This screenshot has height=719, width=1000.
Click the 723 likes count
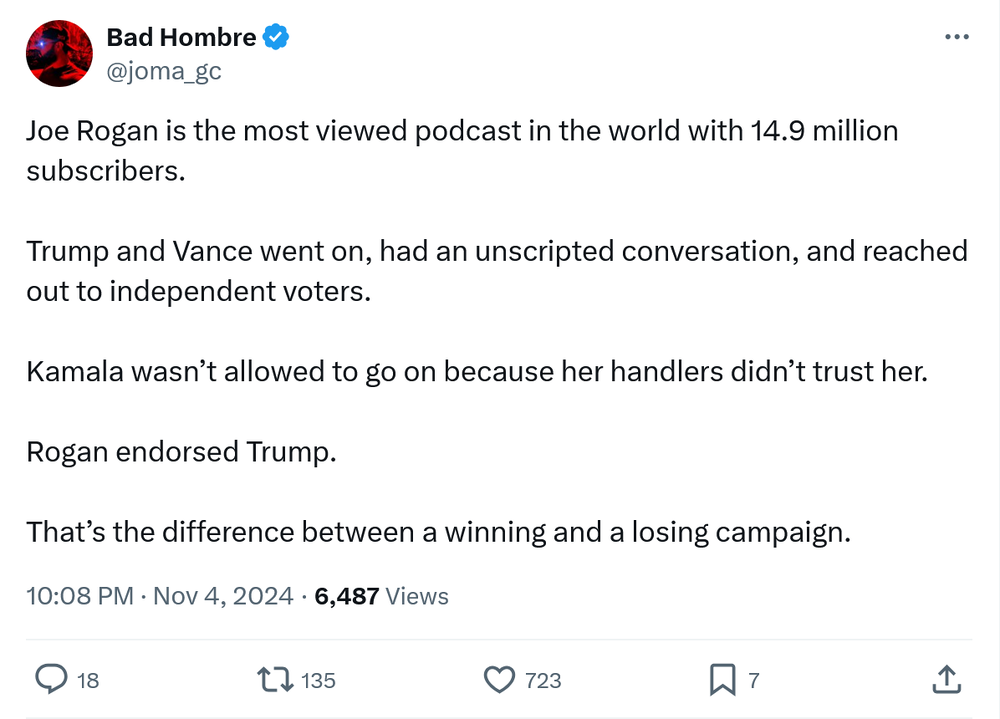[543, 681]
